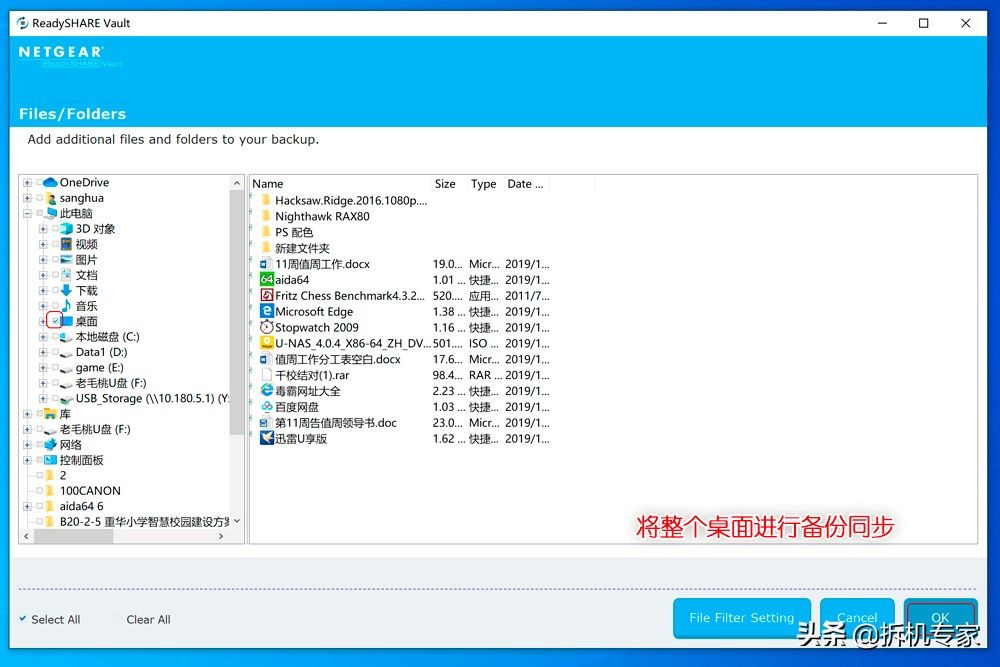This screenshot has width=1000, height=667.
Task: Check the OneDrive checkbox
Action: [x=40, y=182]
